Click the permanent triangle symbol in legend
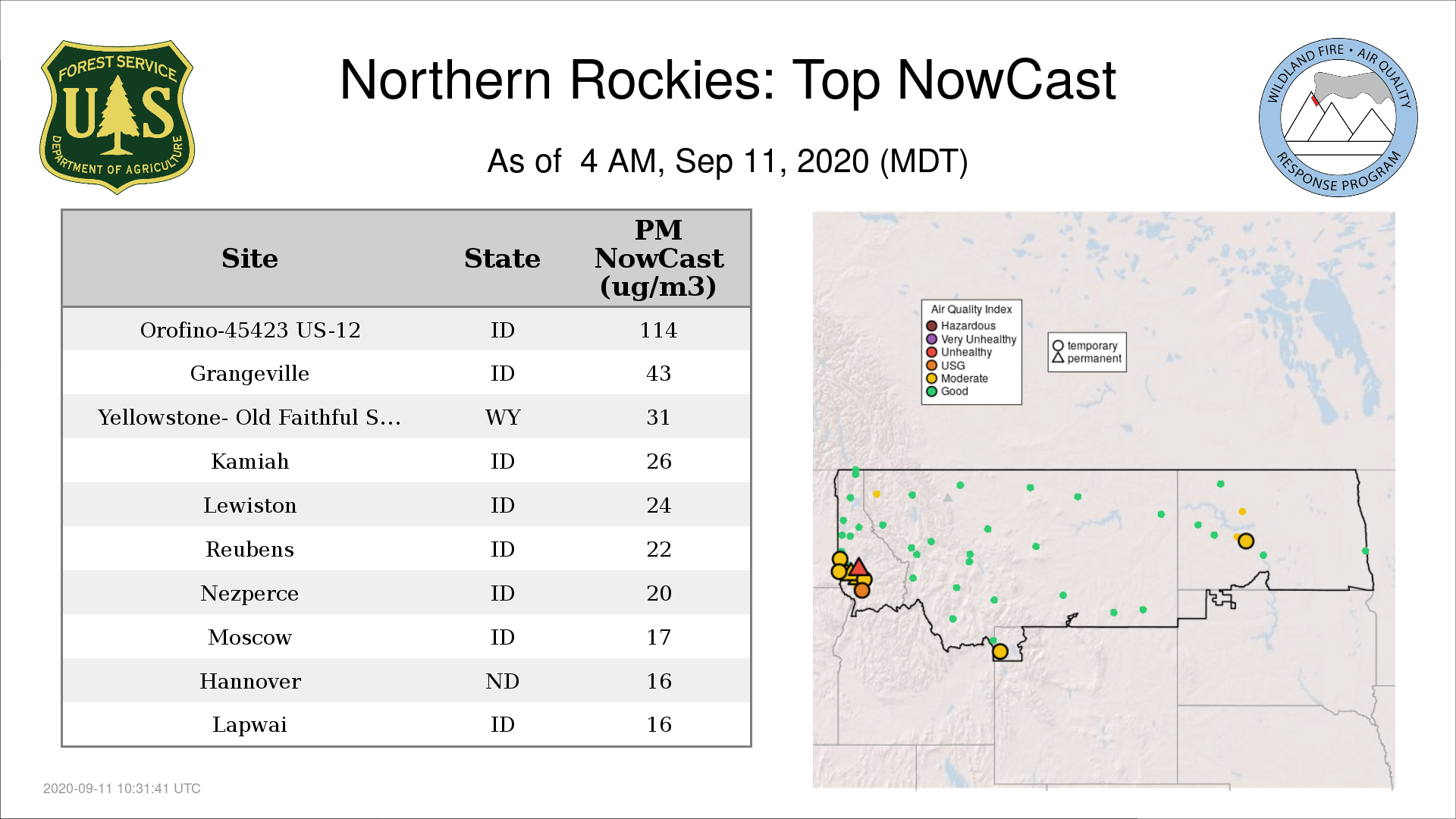 (1058, 358)
